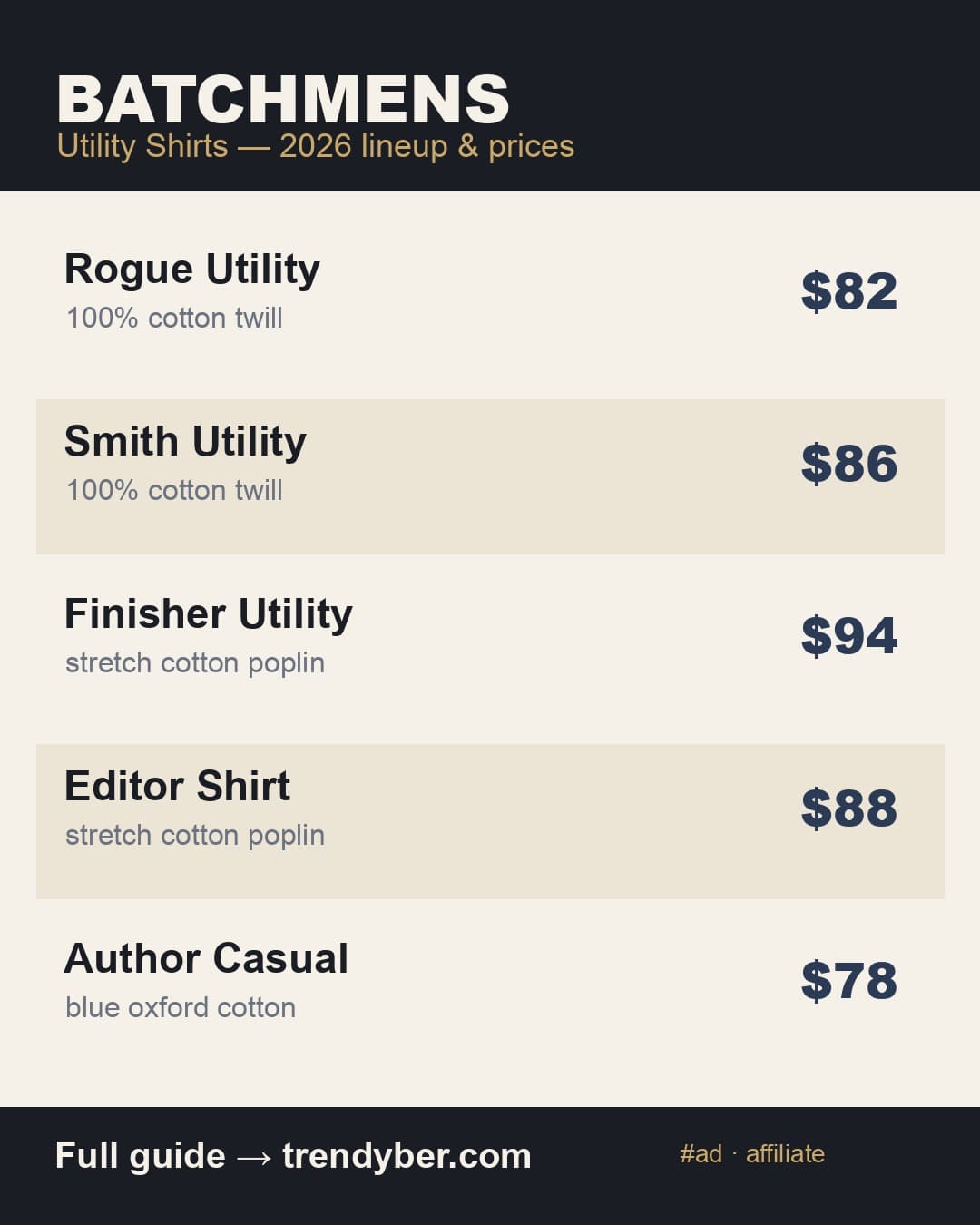Click the affiliate disclosure label
980x1225 pixels.
coord(785,1154)
